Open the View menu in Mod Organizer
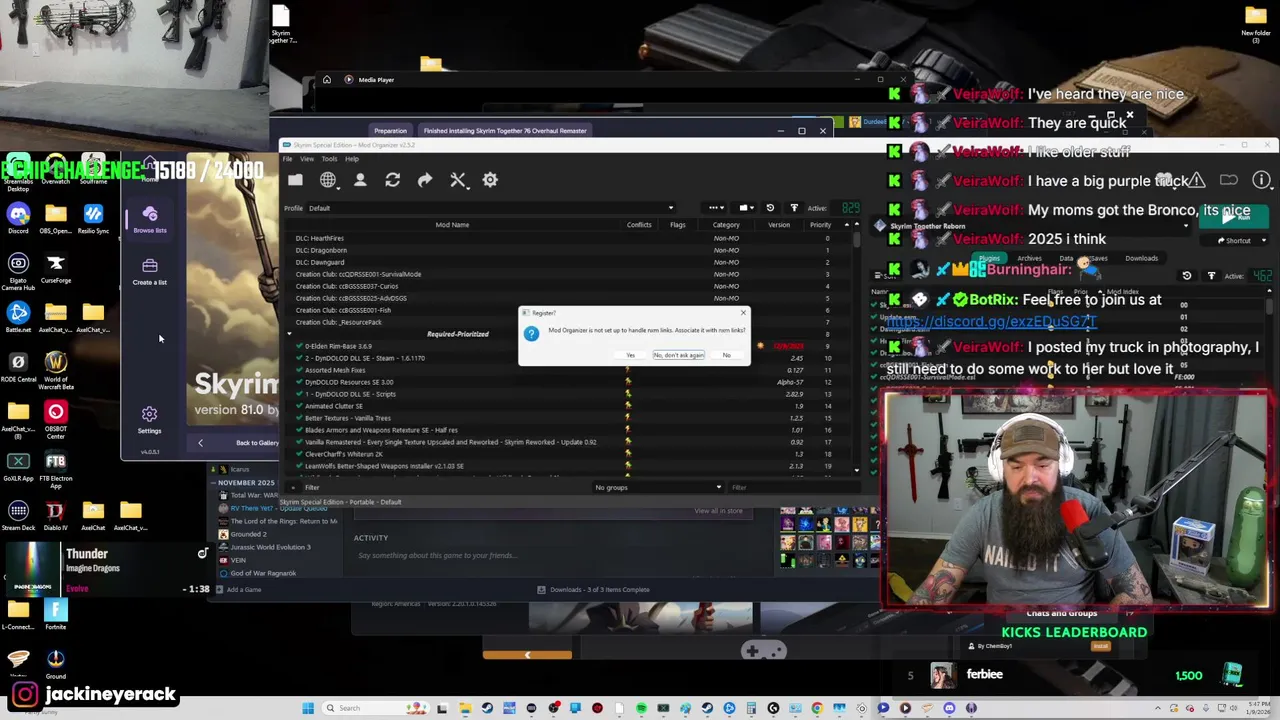Screen dimensions: 1280x720 click(x=307, y=159)
